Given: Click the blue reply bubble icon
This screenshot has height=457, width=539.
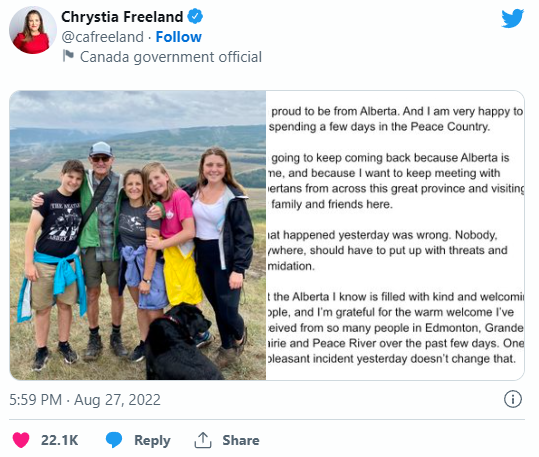Looking at the screenshot, I should point(114,440).
